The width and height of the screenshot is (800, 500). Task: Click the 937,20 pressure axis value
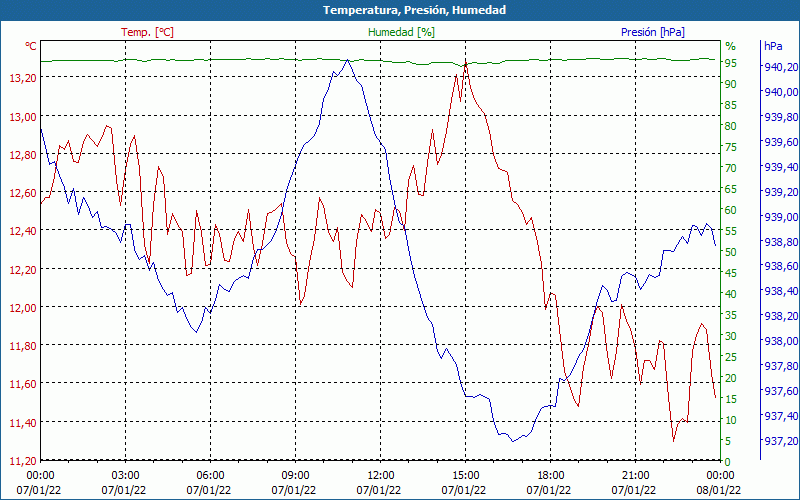tap(781, 441)
